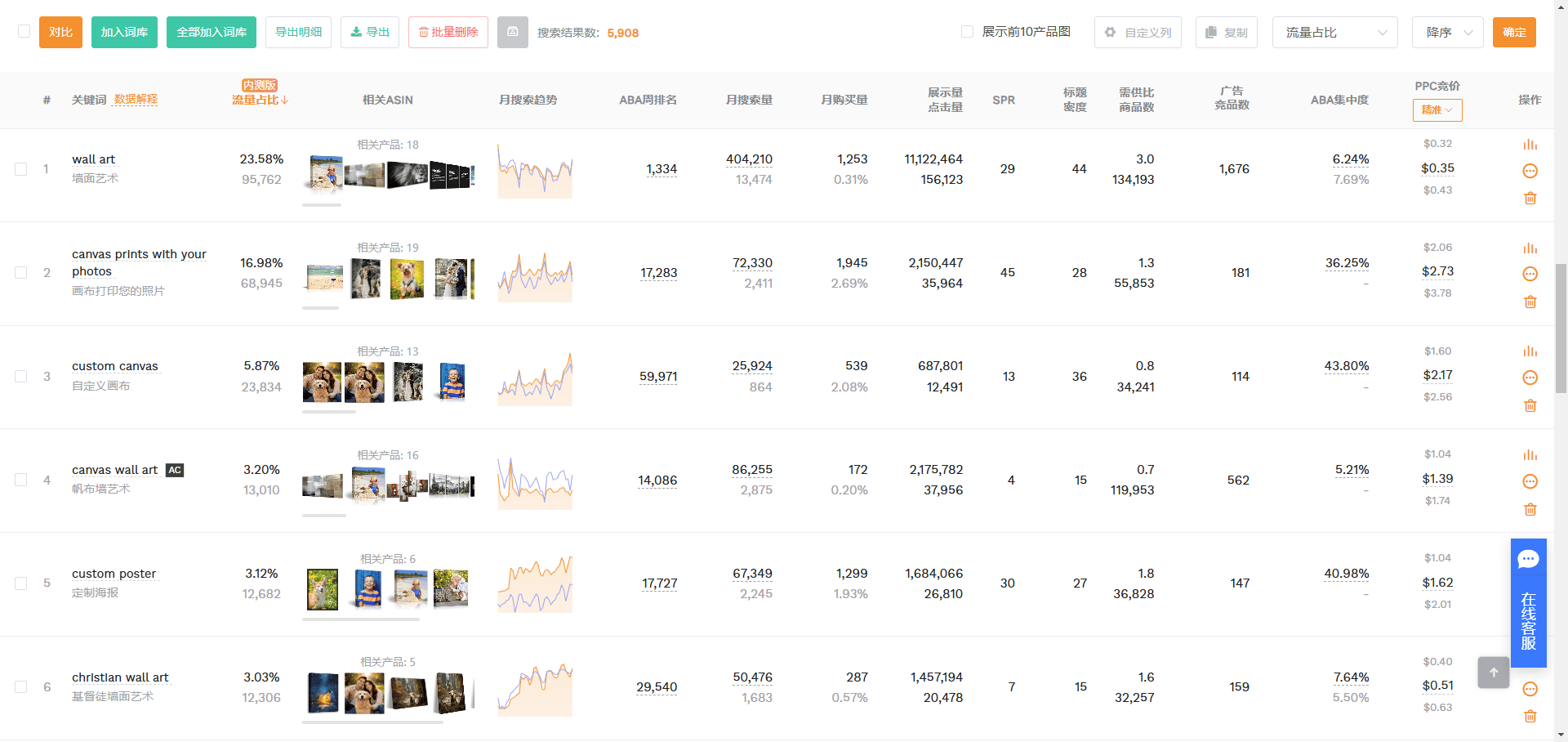Click trash icon for canvas prints with your photos
The height and width of the screenshot is (742, 1568).
pyautogui.click(x=1530, y=302)
